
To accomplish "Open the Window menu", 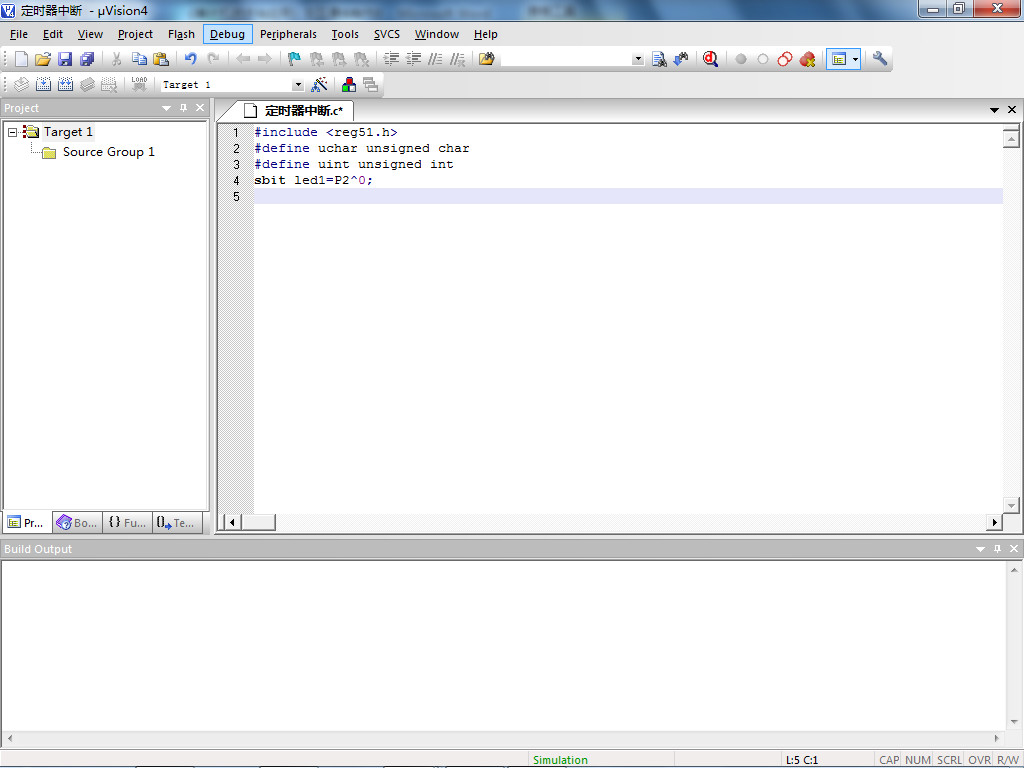I will [437, 34].
